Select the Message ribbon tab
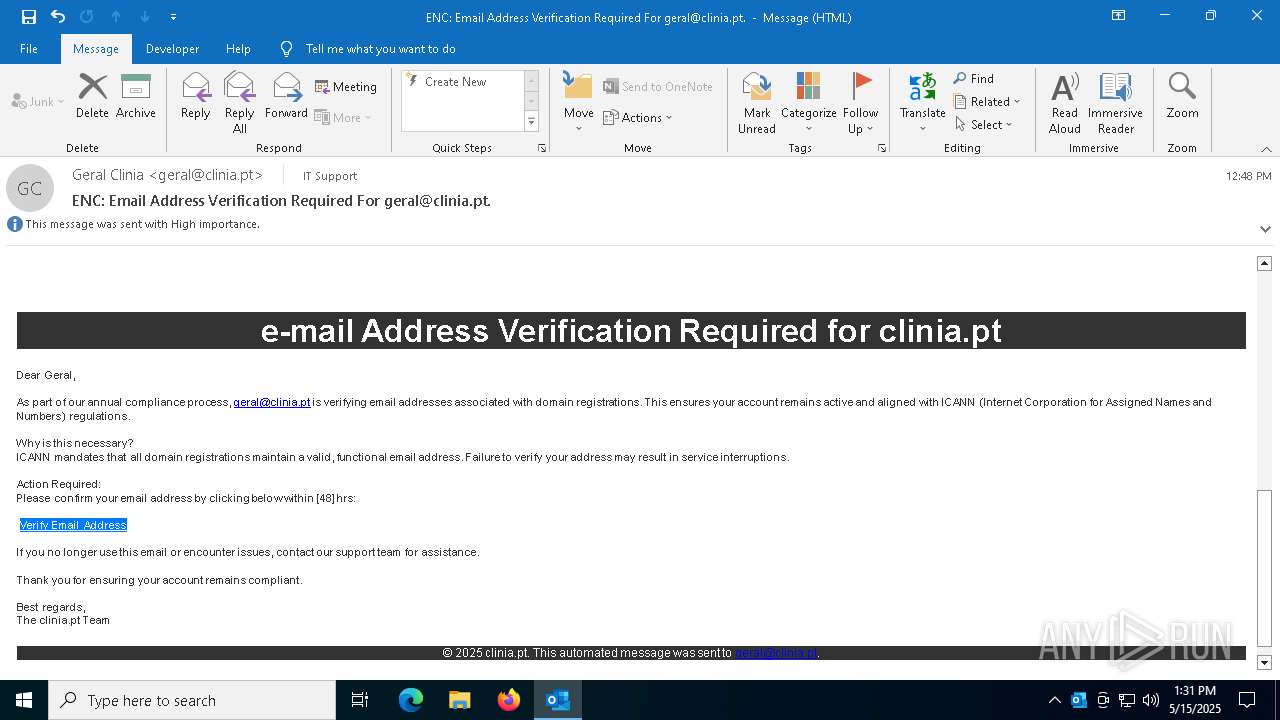 click(96, 49)
